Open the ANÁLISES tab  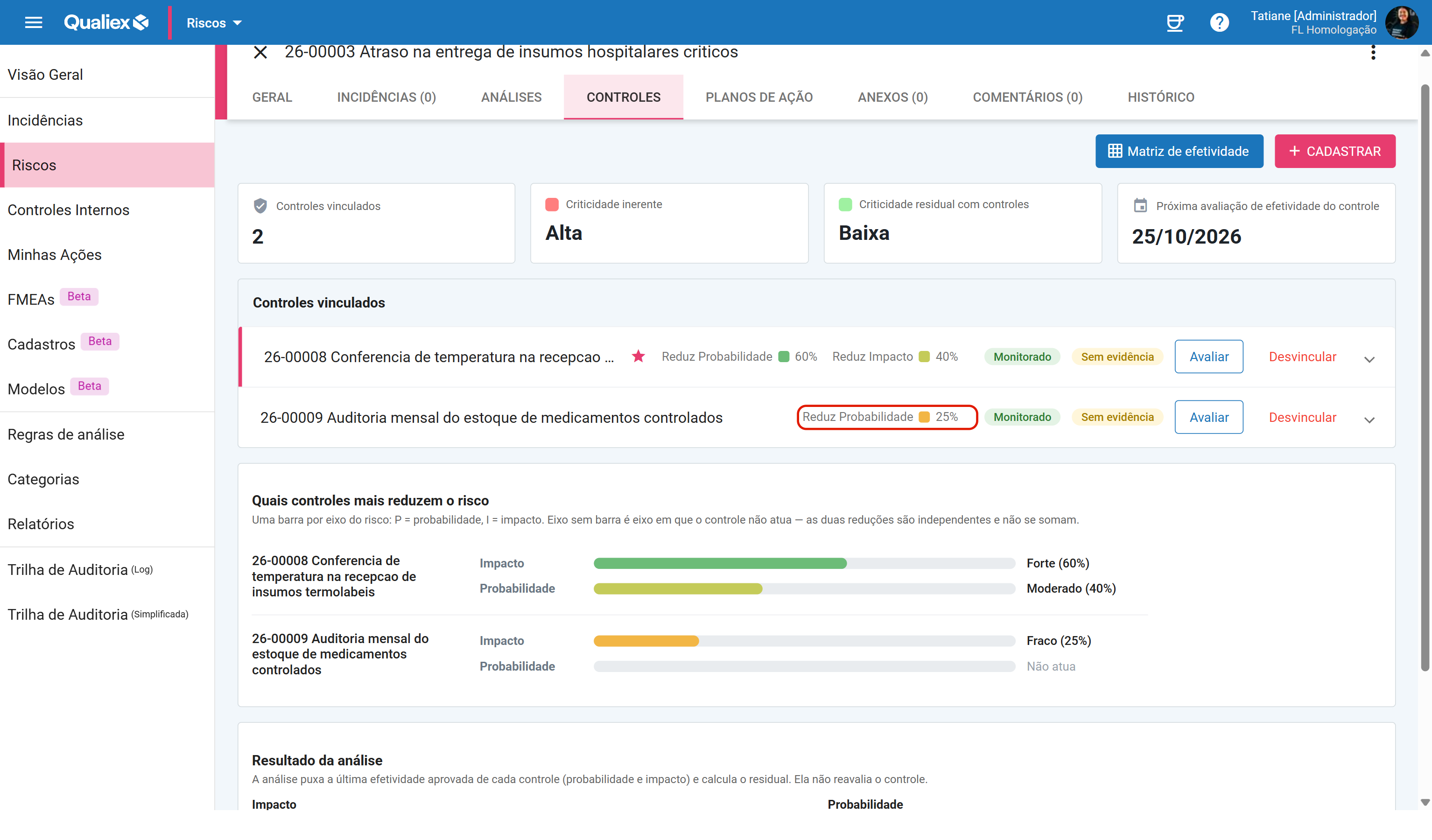coord(512,97)
